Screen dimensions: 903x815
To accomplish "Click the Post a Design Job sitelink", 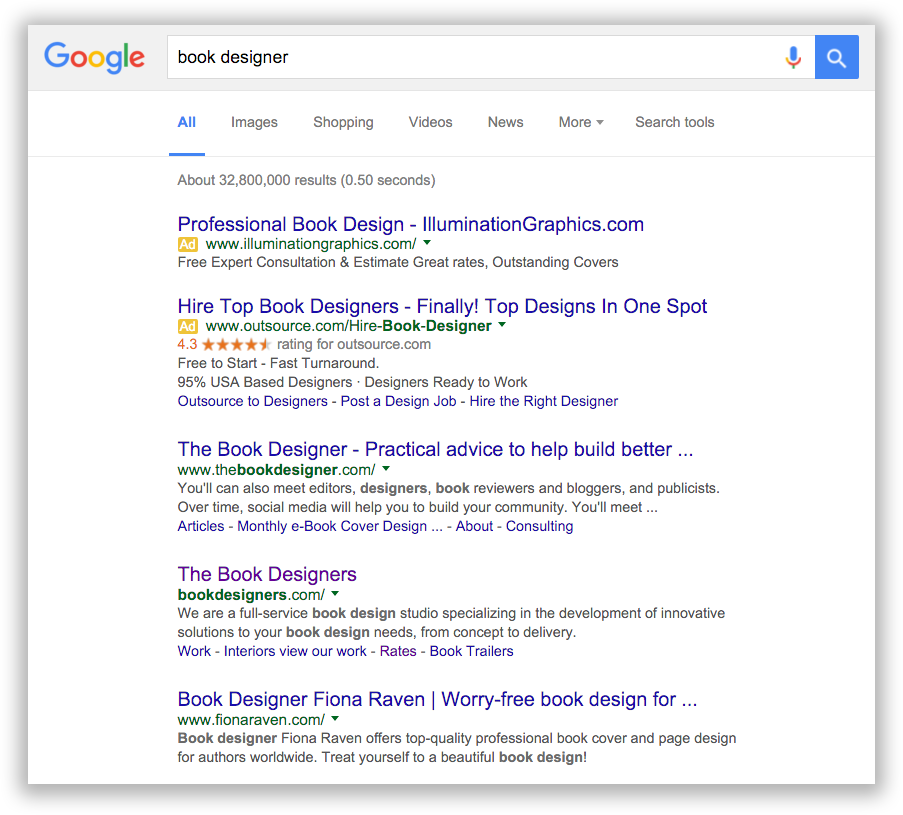I will click(x=398, y=401).
